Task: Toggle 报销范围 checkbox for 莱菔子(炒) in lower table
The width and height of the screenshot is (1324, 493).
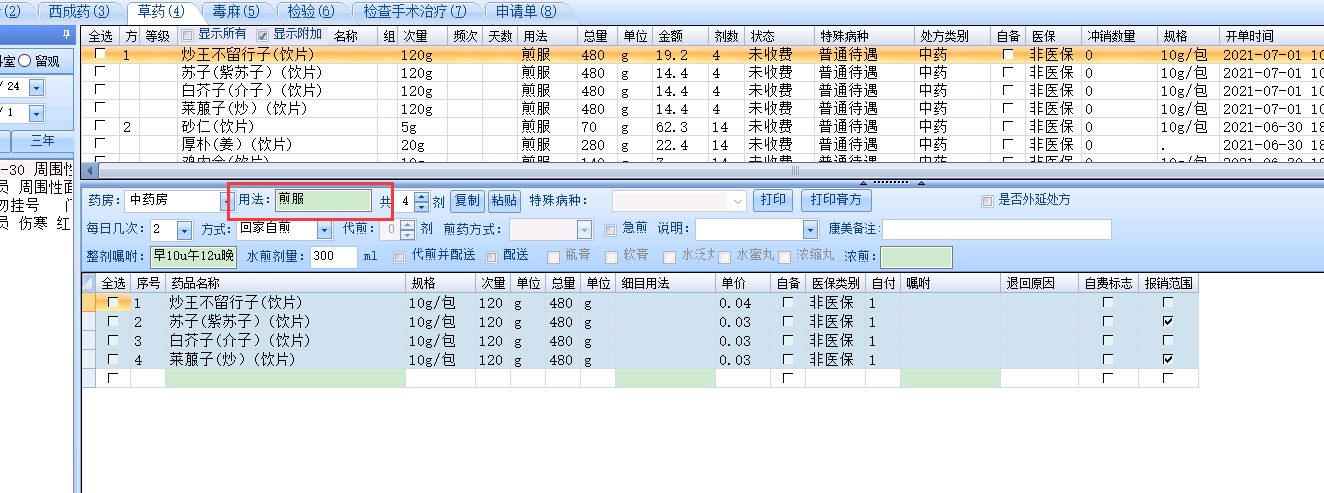Action: tap(1168, 359)
